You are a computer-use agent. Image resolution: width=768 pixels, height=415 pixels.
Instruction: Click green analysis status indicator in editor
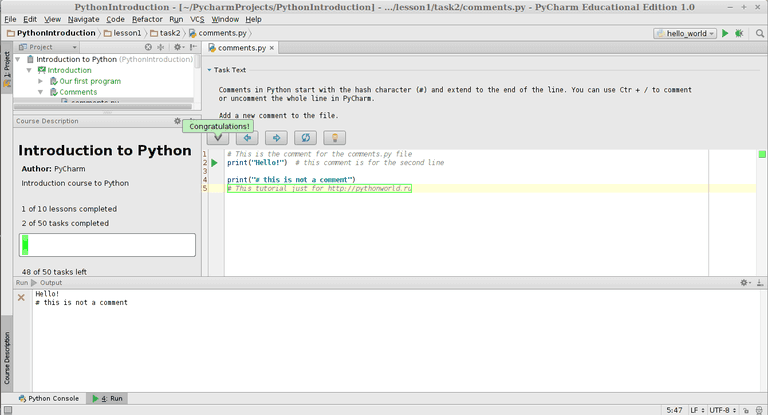pos(762,154)
